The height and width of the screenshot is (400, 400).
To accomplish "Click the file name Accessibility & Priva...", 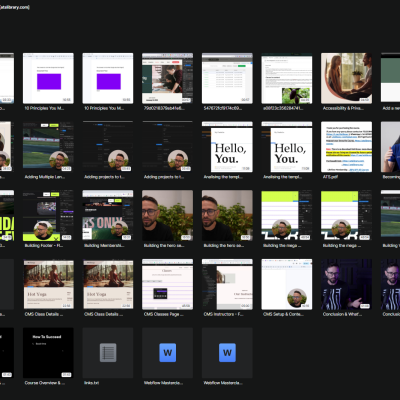I will point(343,108).
